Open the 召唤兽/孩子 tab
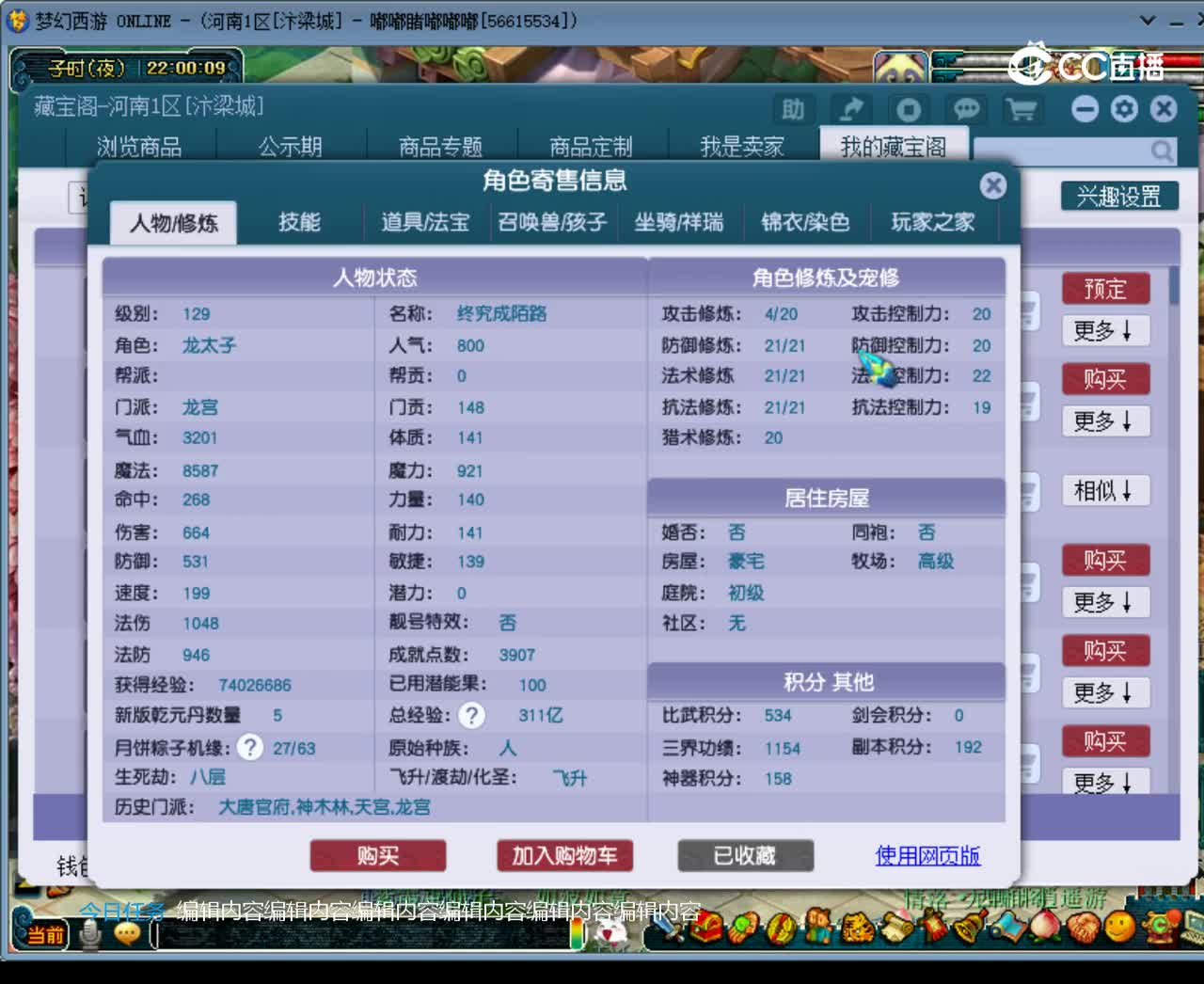The height and width of the screenshot is (984, 1204). (552, 222)
